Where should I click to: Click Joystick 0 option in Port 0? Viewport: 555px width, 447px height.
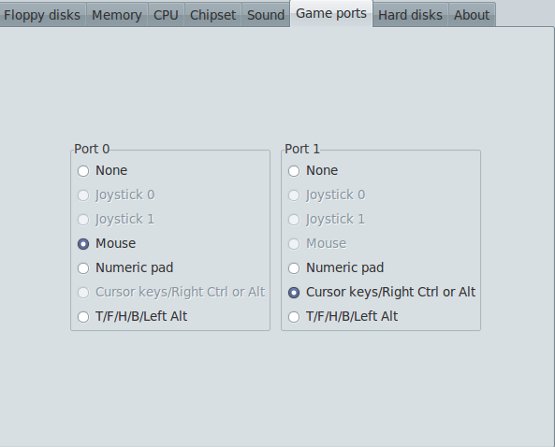(x=116, y=195)
